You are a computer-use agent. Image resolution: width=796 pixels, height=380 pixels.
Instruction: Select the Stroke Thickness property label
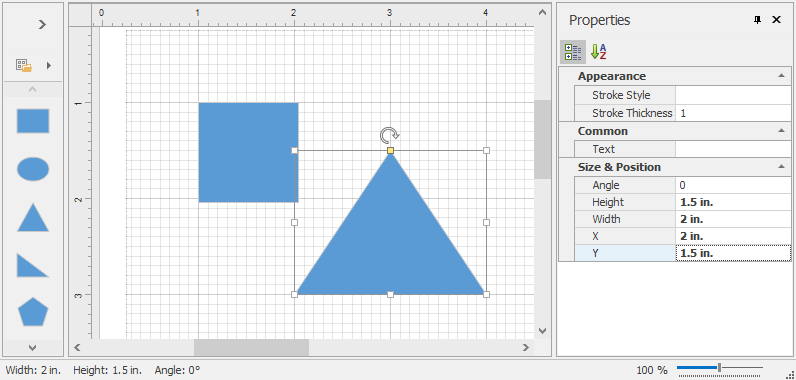coord(632,113)
